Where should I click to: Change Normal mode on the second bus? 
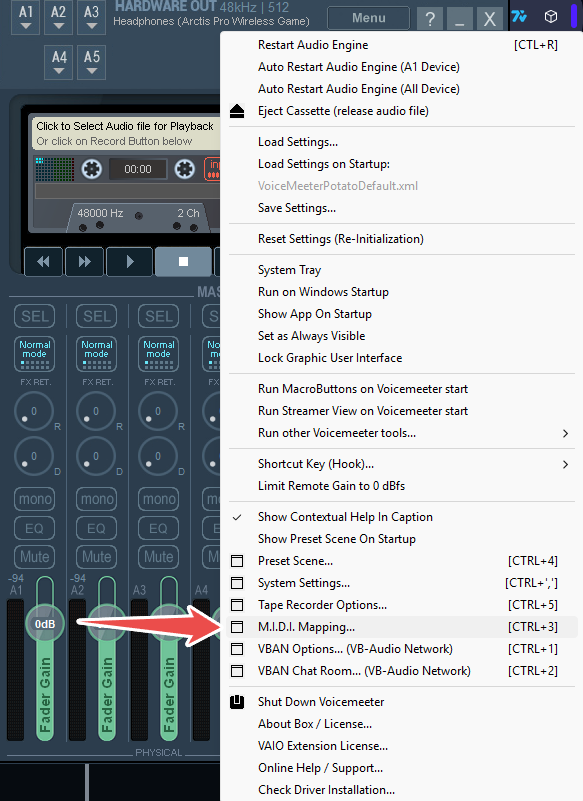coord(97,354)
